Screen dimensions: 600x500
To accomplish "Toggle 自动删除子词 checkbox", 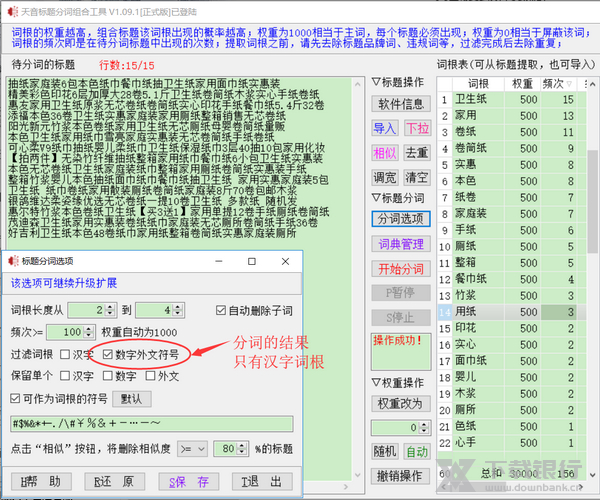I will pos(221,310).
